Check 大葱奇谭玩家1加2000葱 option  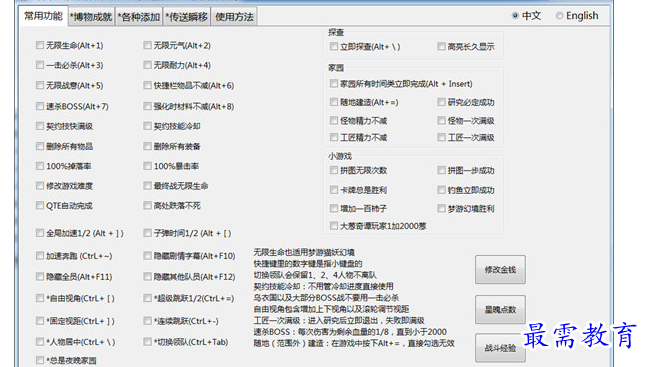pyautogui.click(x=334, y=225)
